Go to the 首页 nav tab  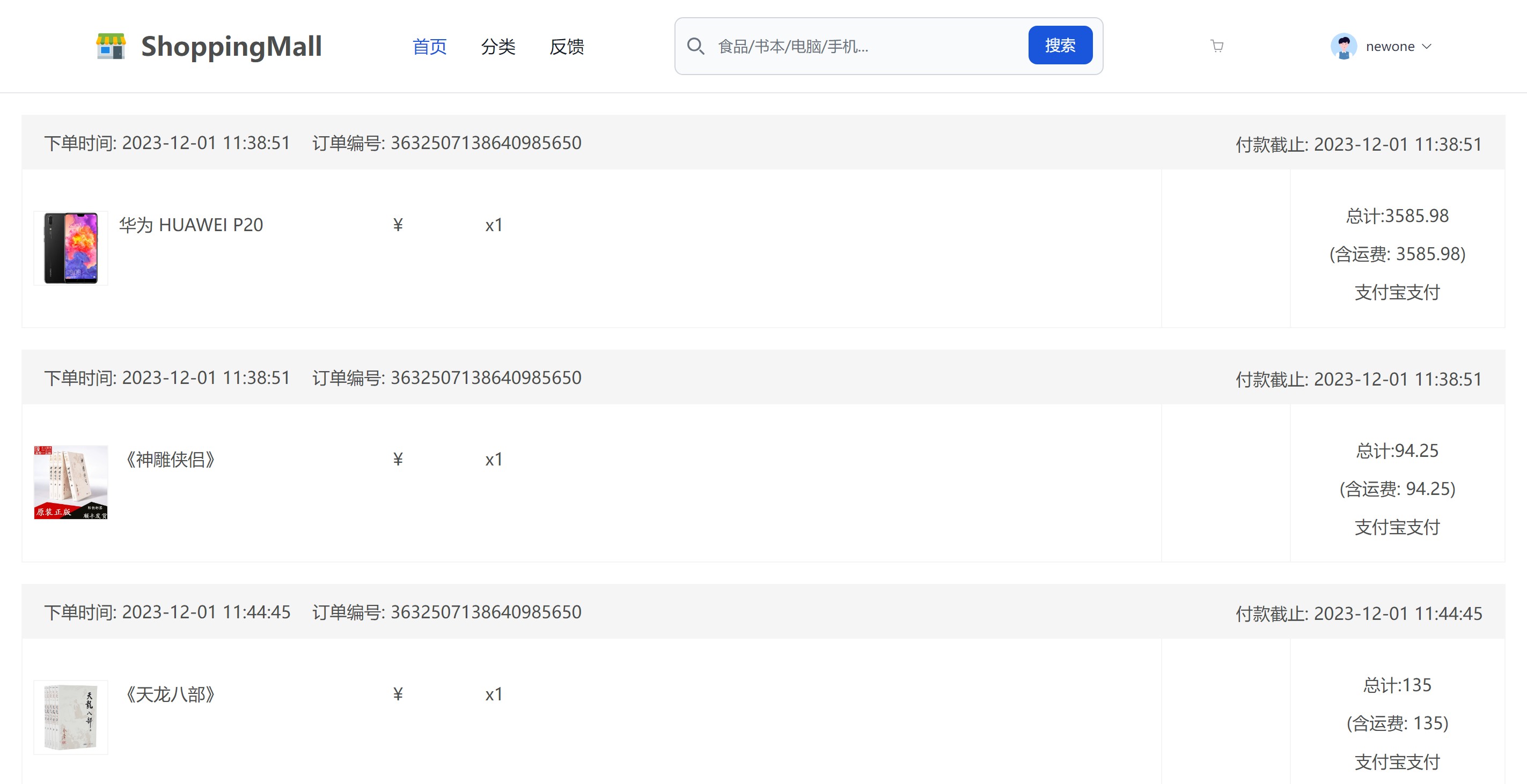(429, 46)
